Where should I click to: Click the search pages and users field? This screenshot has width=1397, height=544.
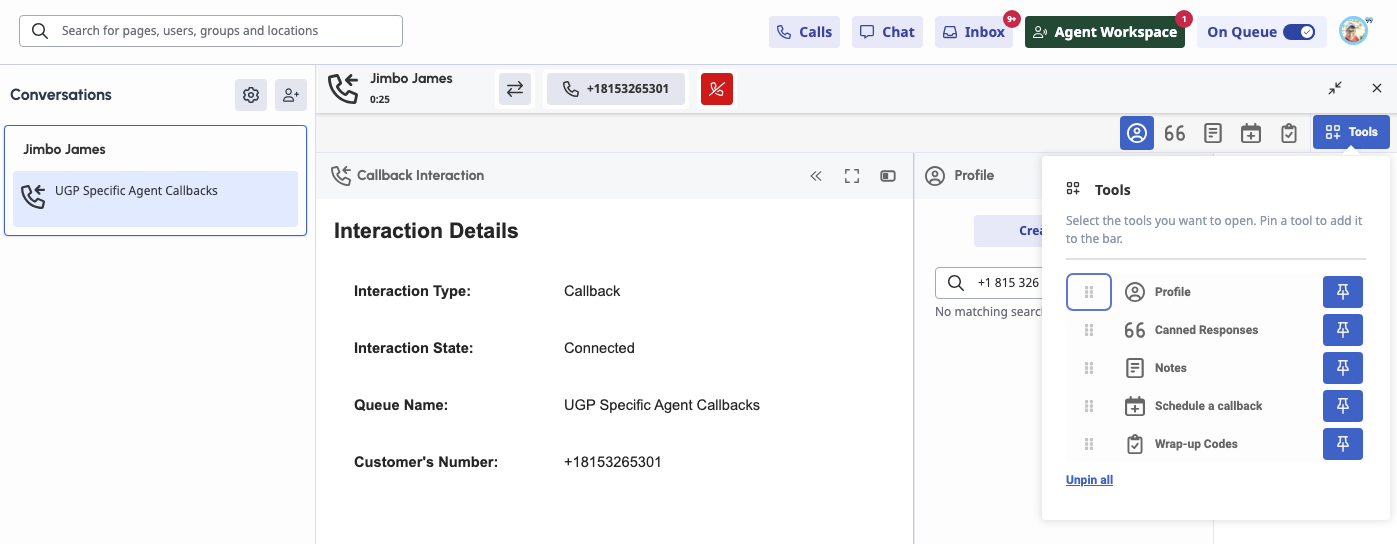[x=211, y=31]
